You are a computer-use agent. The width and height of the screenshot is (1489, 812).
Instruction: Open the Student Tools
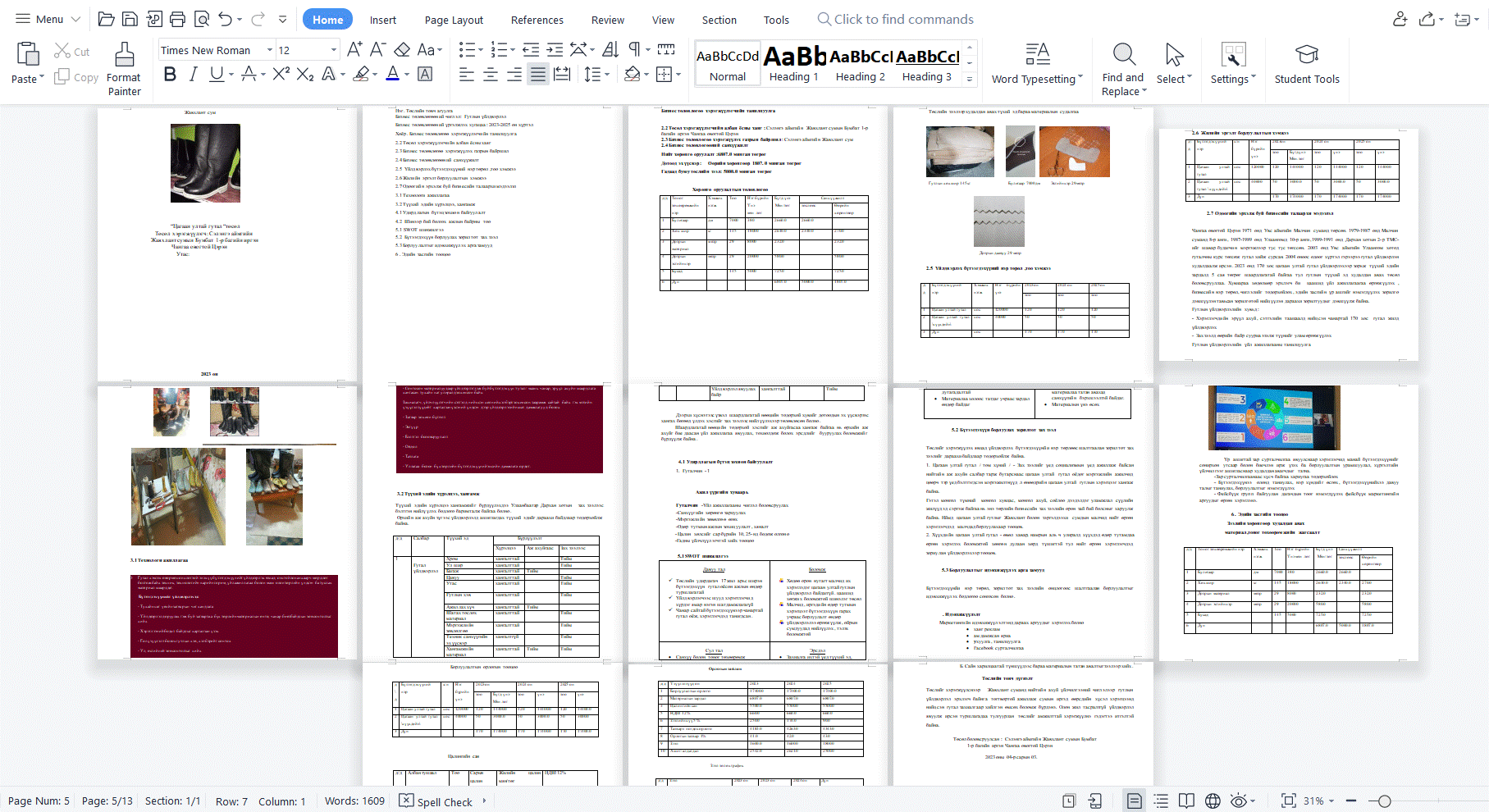click(1306, 64)
